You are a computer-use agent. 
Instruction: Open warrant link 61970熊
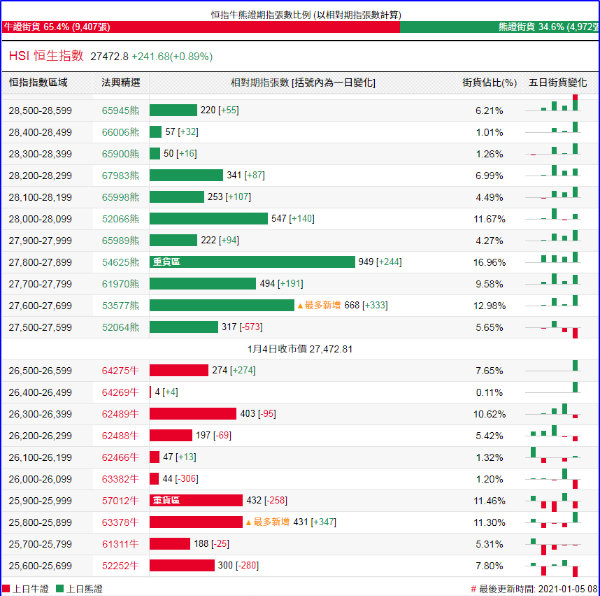(x=120, y=284)
